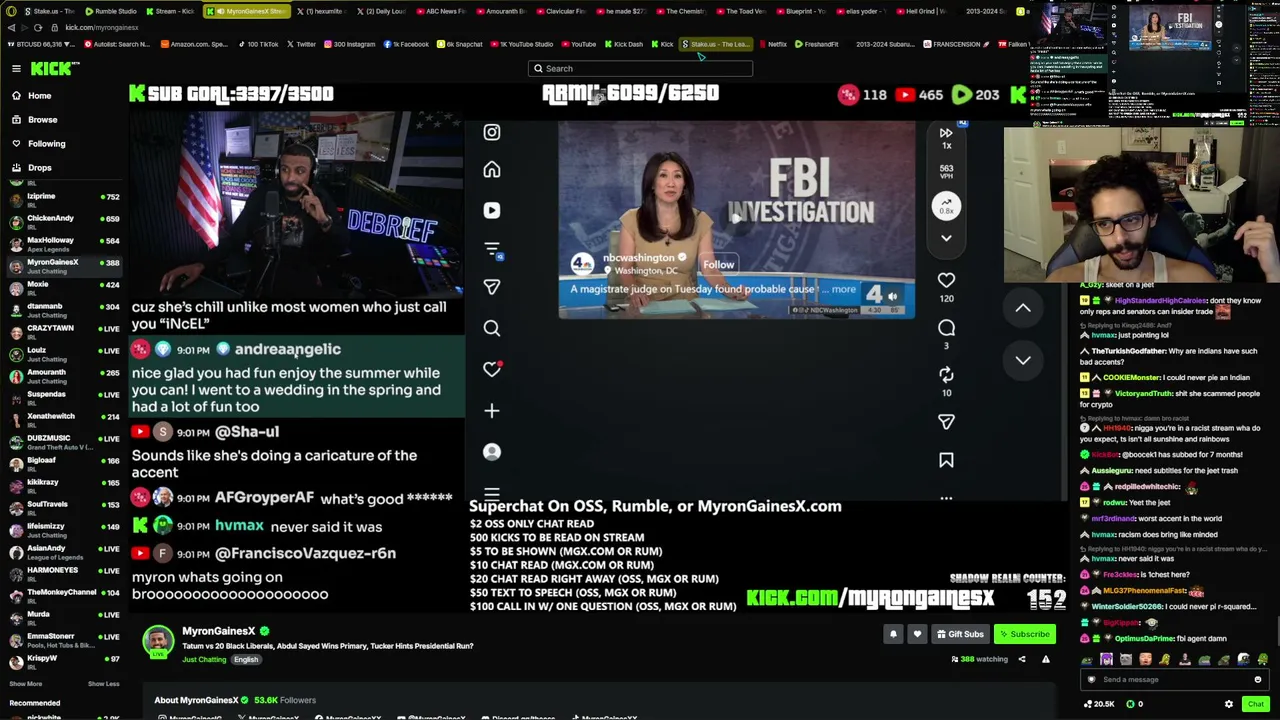Send the message with the green Chat button
This screenshot has height=720, width=1280.
pyautogui.click(x=1256, y=704)
